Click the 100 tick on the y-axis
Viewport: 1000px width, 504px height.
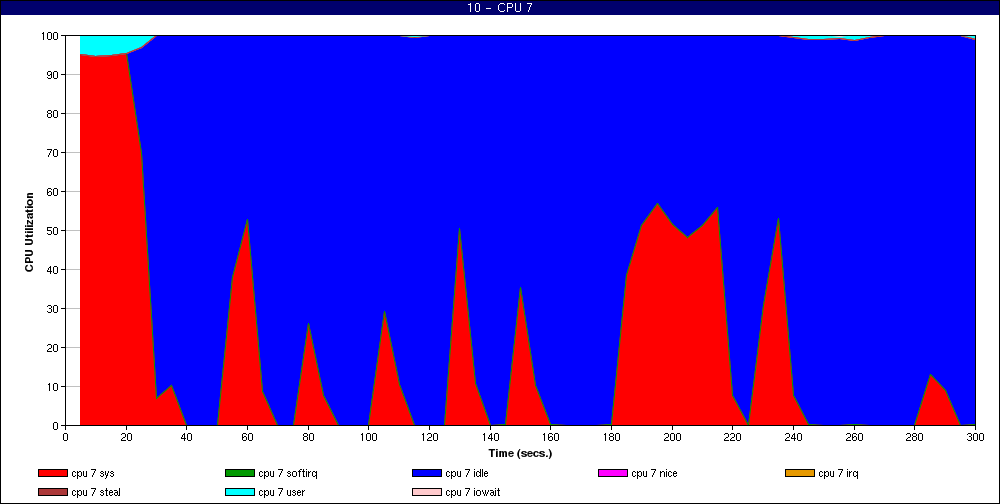[x=50, y=36]
